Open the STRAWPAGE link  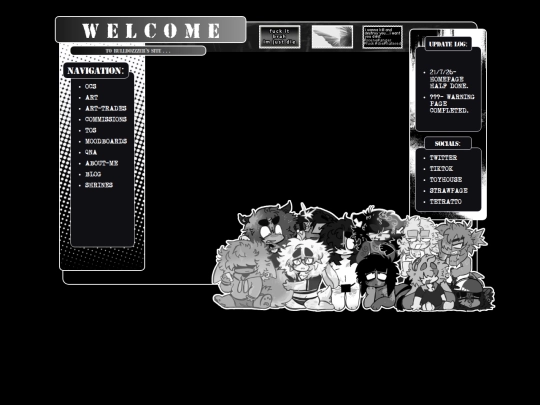448,191
